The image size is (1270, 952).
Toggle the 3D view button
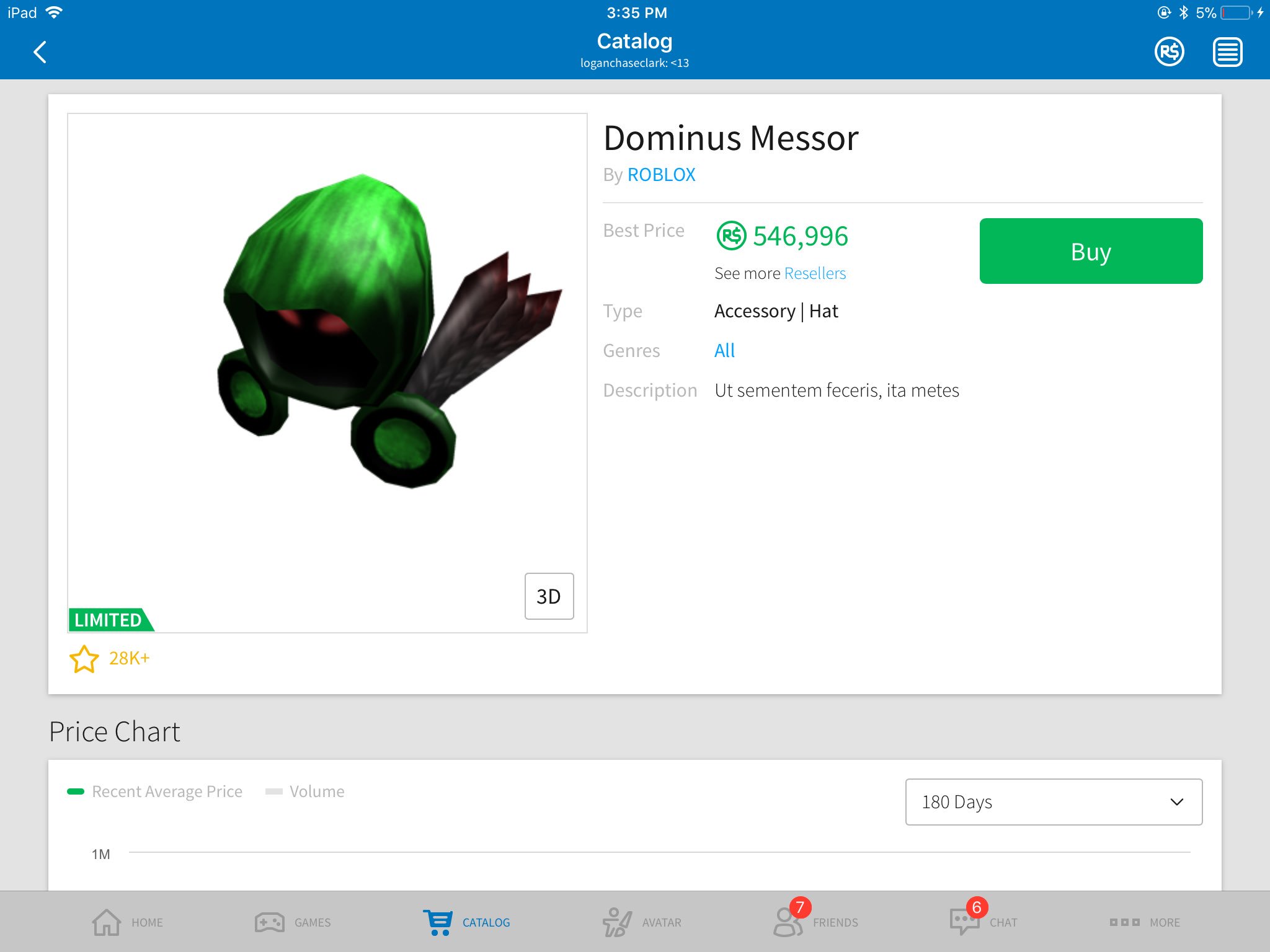coord(549,596)
